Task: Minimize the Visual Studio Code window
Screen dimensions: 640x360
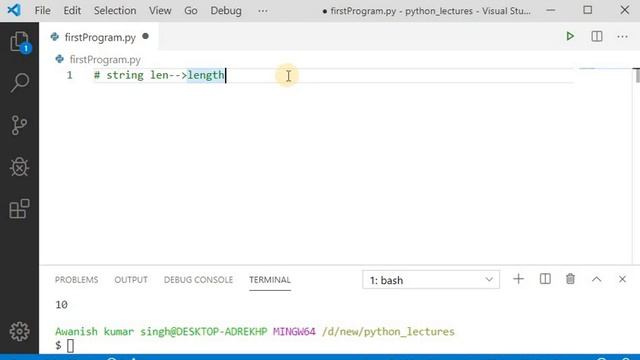Action: [x=551, y=11]
